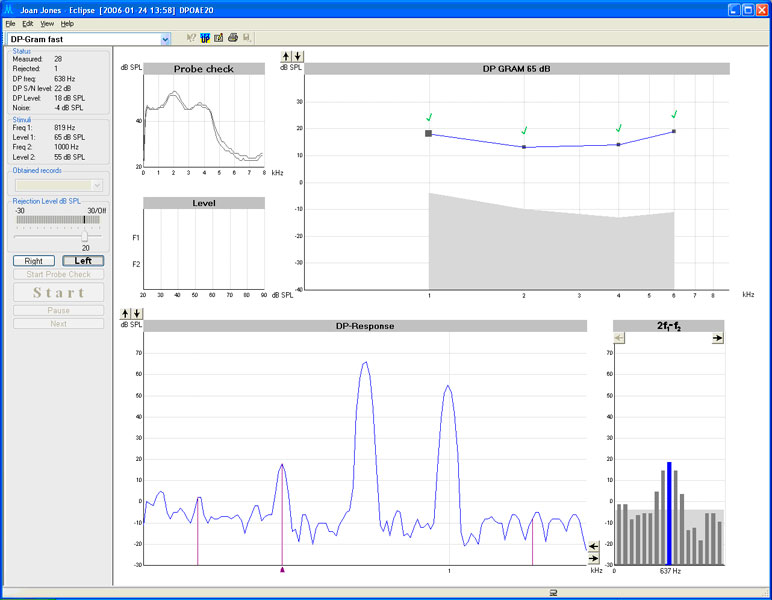Open the Edit menu
The height and width of the screenshot is (600, 772).
(28, 24)
